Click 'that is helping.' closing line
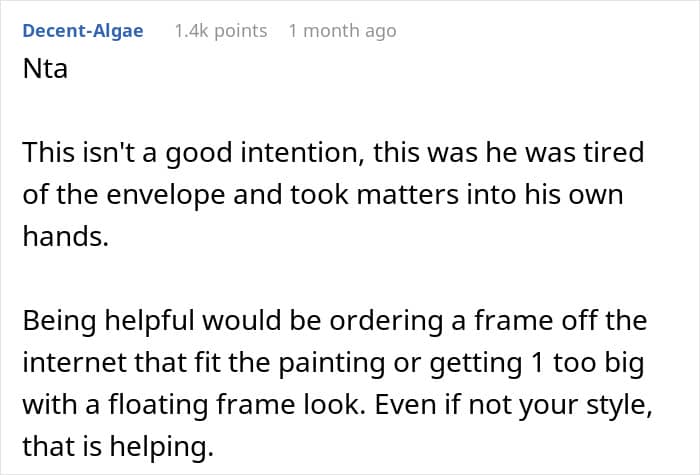The width and height of the screenshot is (700, 475). point(118,446)
